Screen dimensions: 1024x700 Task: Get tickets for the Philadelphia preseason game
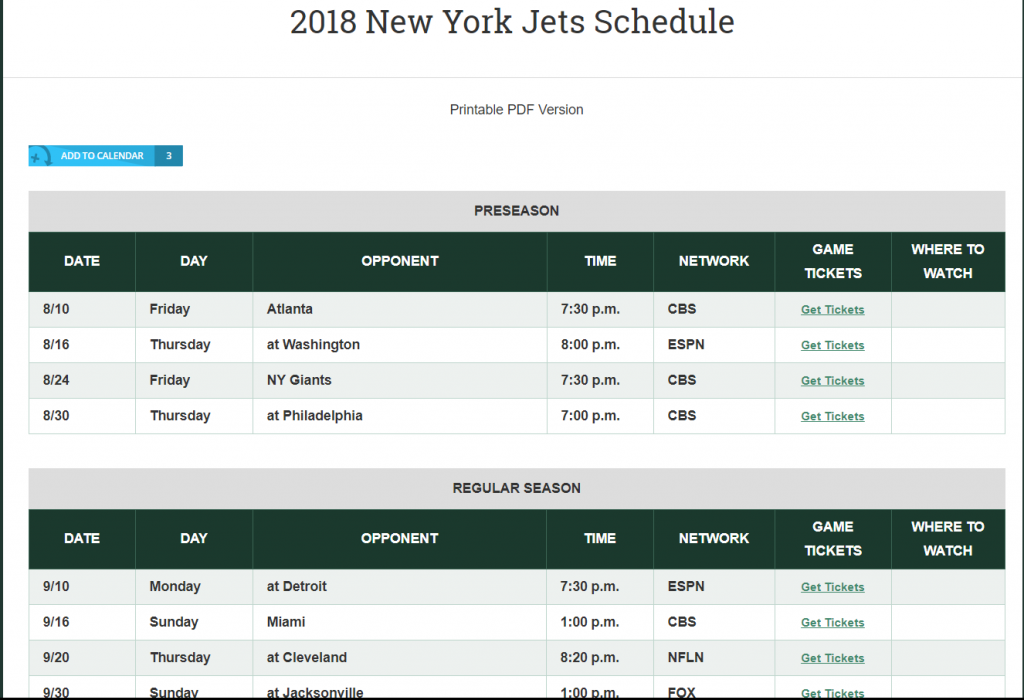pos(832,416)
